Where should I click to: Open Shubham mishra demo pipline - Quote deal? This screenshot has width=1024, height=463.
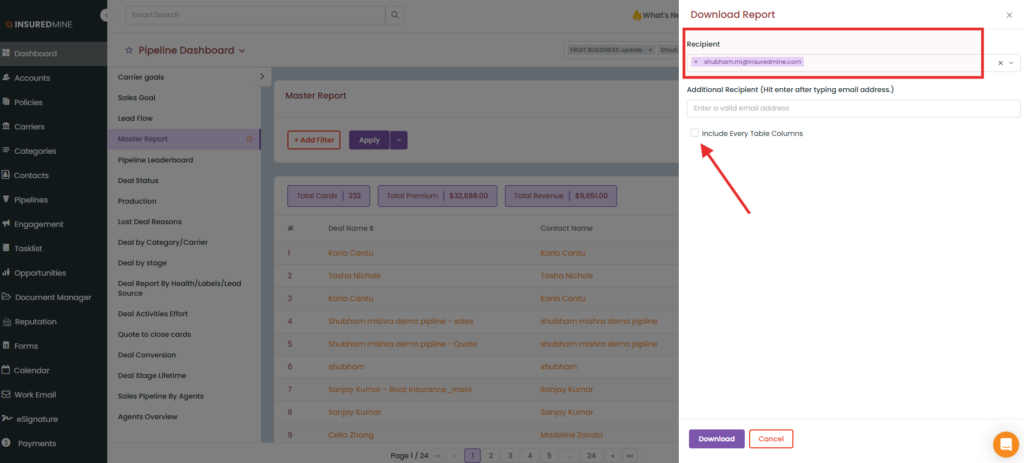coord(402,344)
